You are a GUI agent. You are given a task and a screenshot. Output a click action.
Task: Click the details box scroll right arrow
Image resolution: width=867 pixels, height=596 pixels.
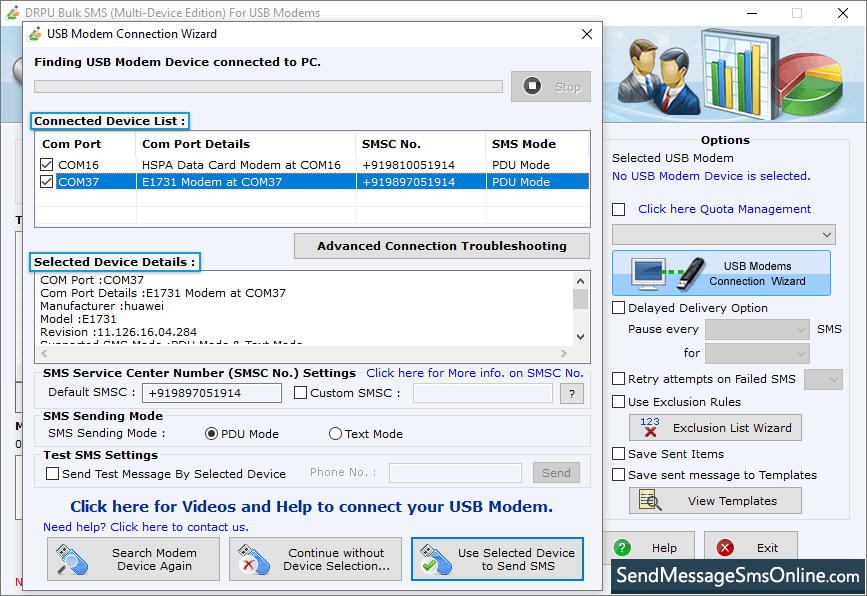click(563, 353)
